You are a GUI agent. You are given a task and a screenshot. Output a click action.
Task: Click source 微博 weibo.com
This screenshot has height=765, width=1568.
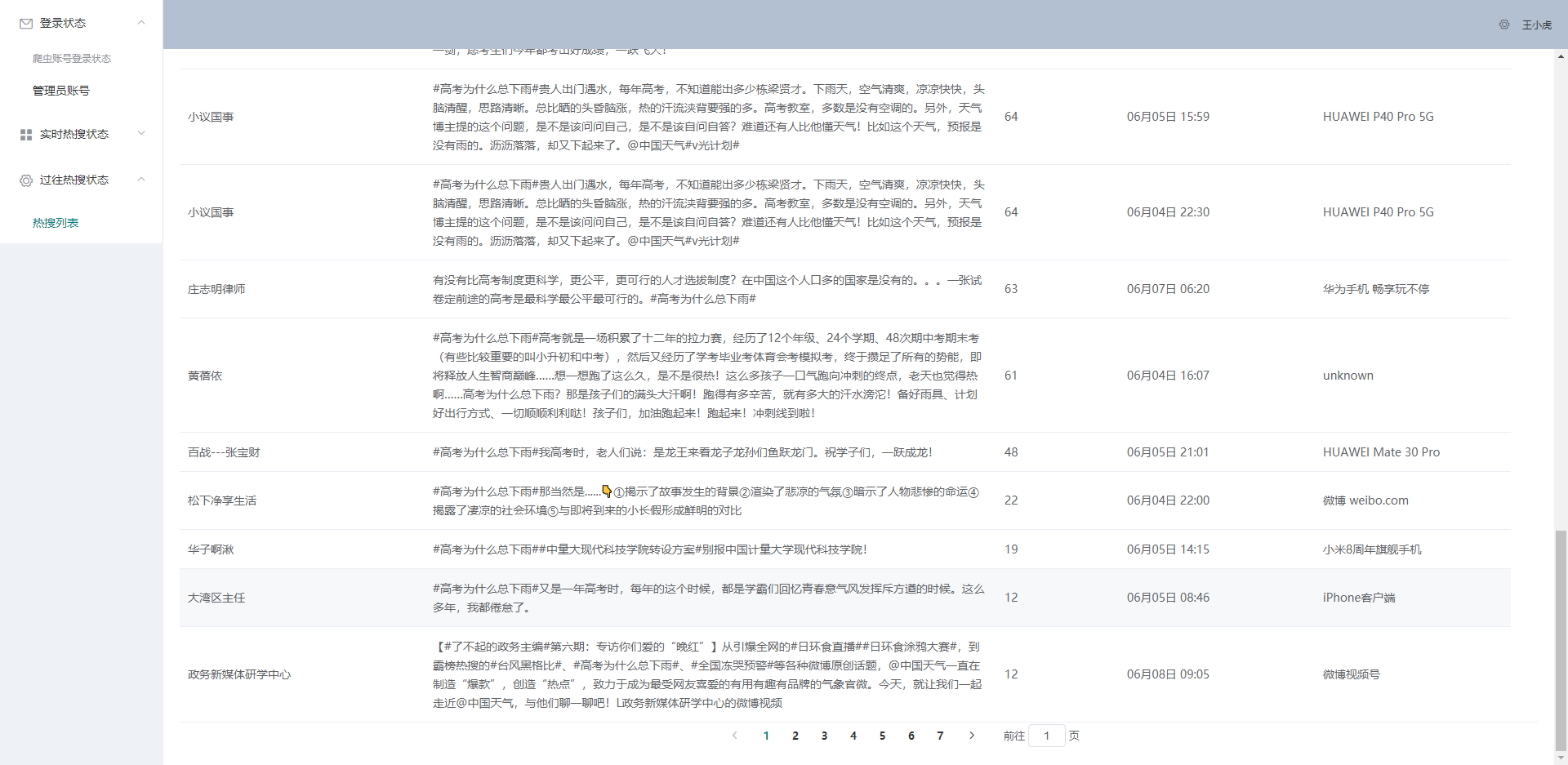tap(1365, 500)
